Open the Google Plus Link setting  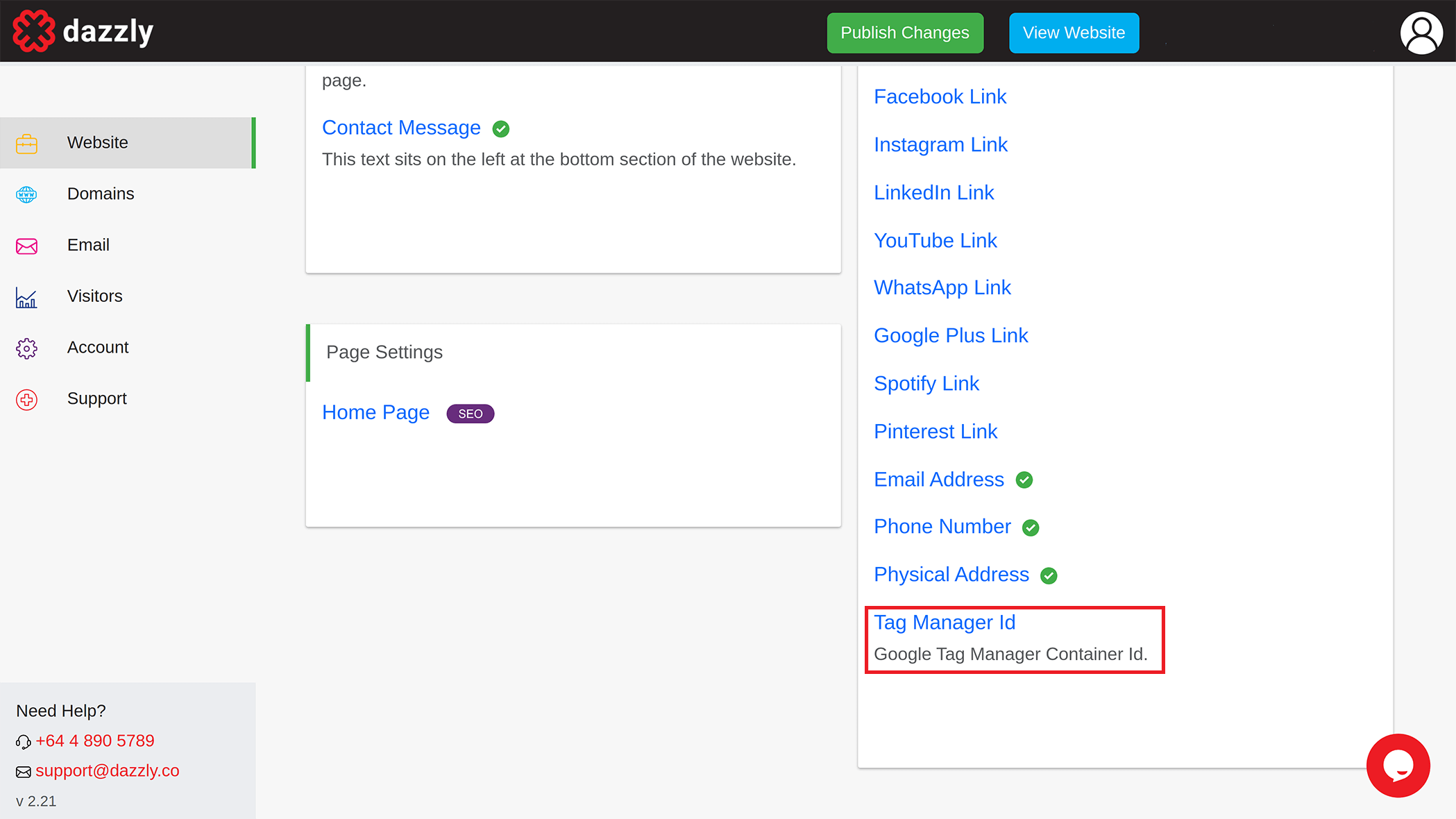click(x=951, y=335)
